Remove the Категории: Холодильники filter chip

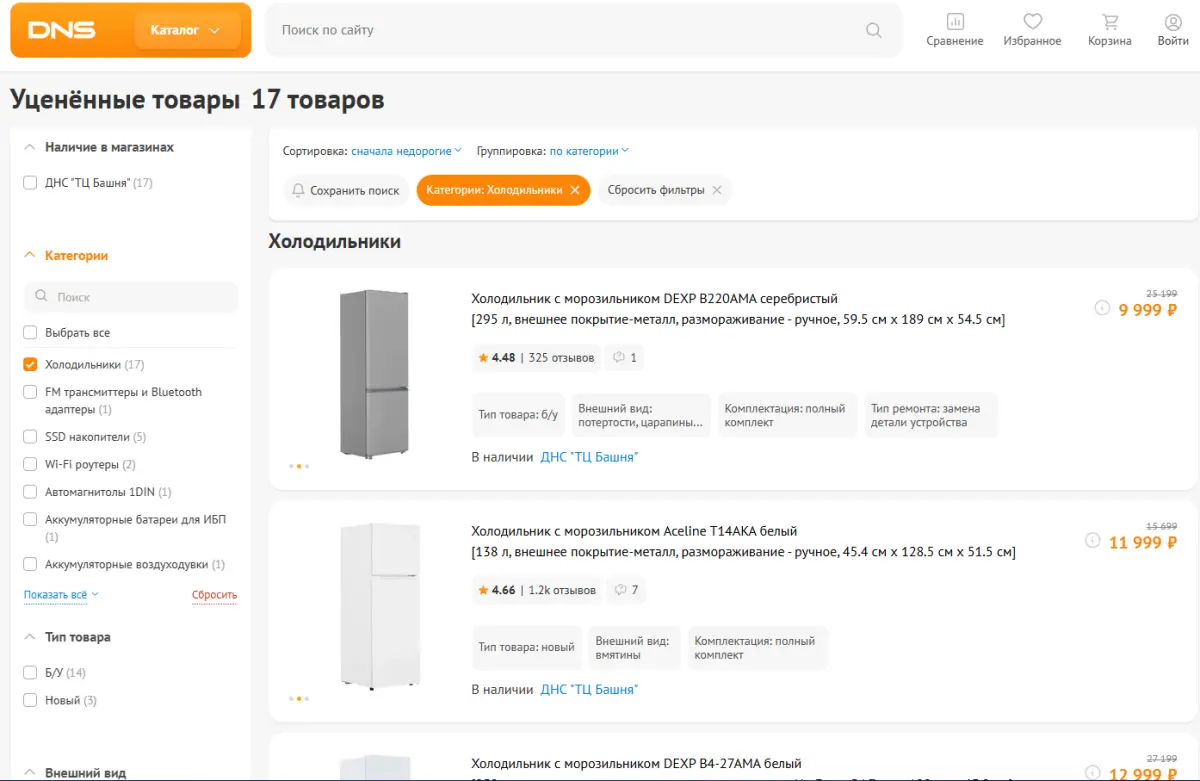(575, 190)
